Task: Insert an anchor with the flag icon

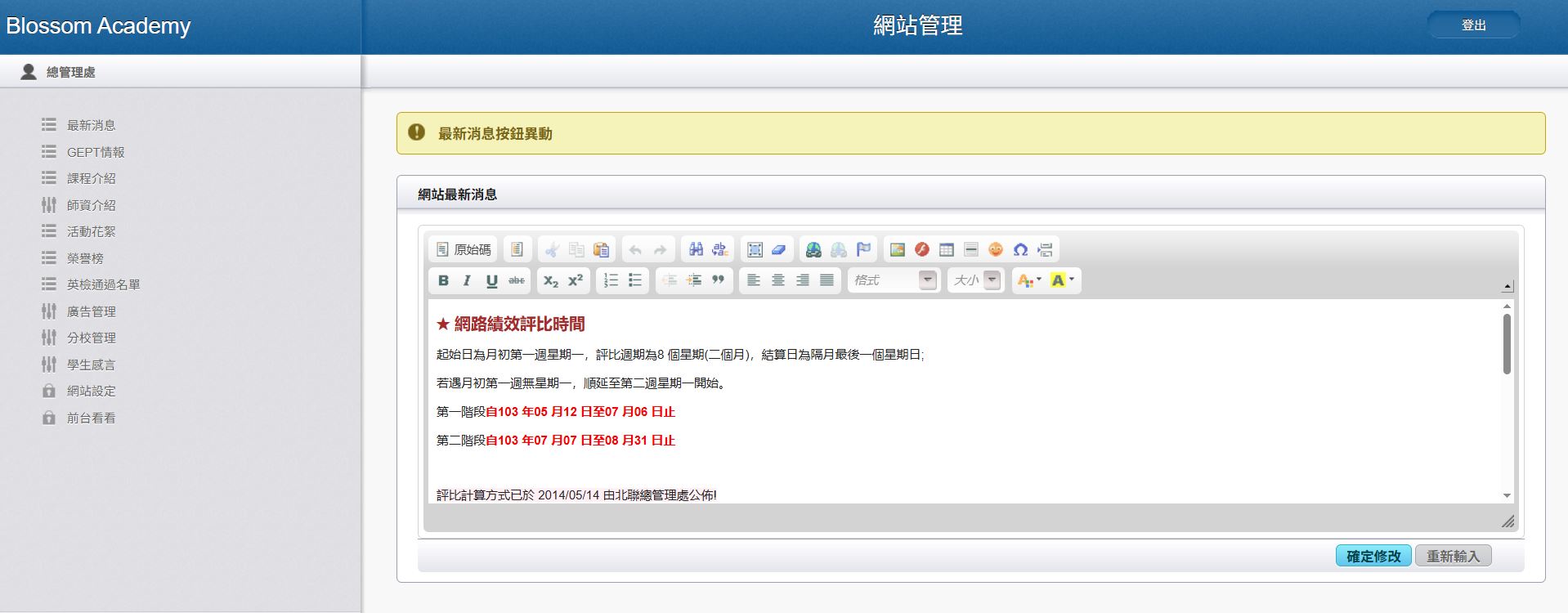Action: tap(863, 249)
